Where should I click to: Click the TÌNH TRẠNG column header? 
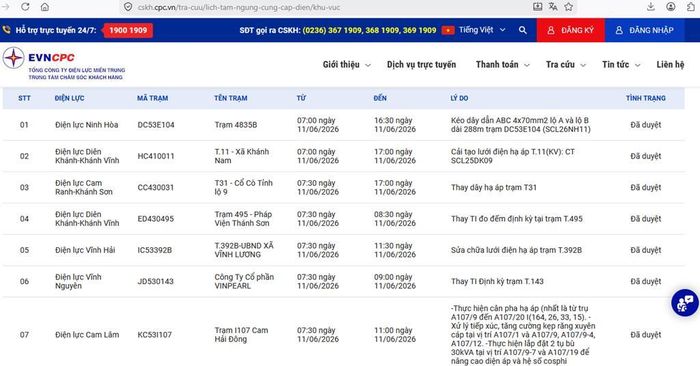click(x=646, y=98)
